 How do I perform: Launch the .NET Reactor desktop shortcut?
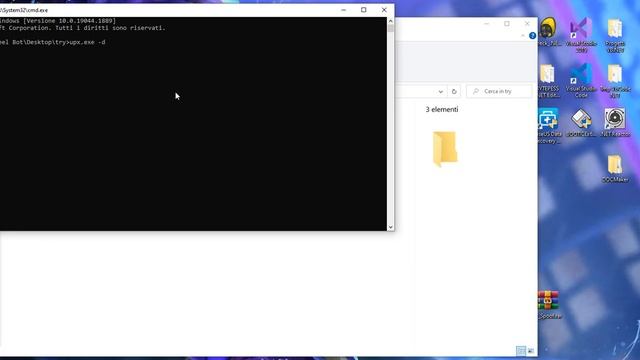pos(615,122)
